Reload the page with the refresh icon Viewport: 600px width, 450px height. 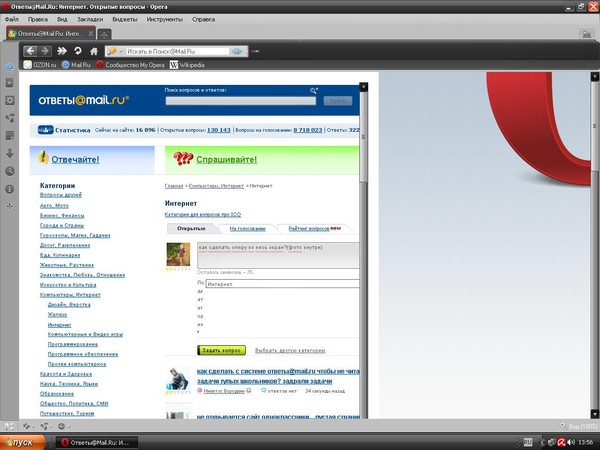[x=78, y=51]
